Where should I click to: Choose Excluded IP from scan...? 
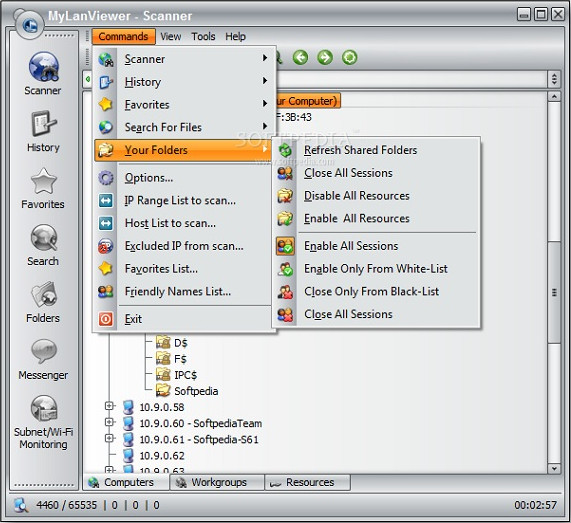(184, 246)
